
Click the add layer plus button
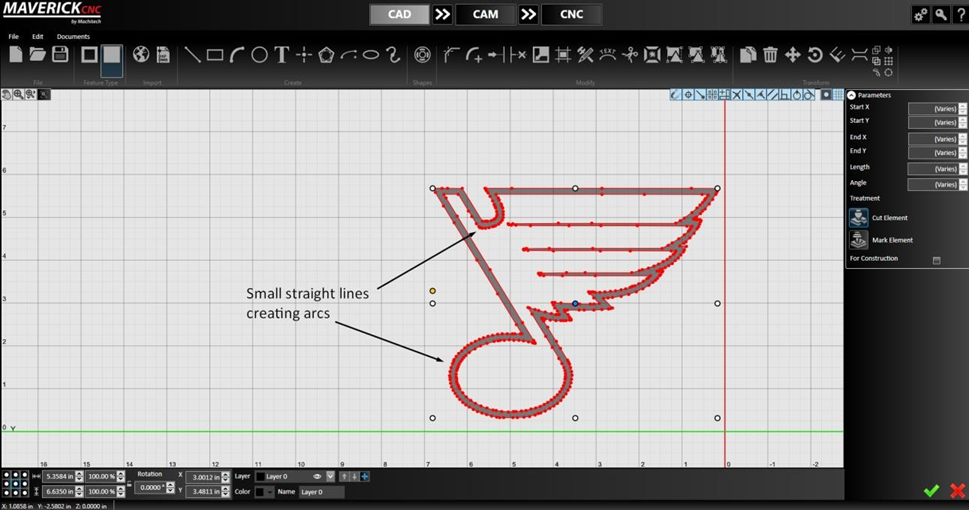[x=365, y=477]
